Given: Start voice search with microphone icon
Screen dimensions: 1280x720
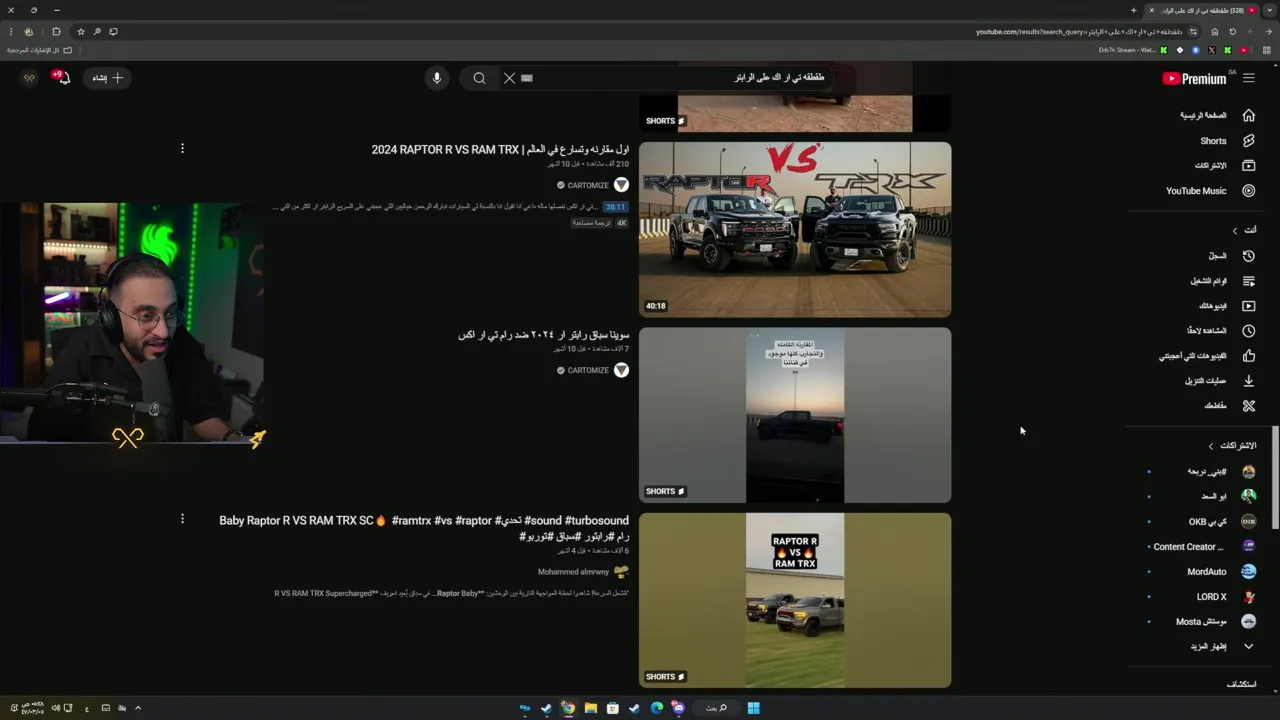Looking at the screenshot, I should pos(437,78).
